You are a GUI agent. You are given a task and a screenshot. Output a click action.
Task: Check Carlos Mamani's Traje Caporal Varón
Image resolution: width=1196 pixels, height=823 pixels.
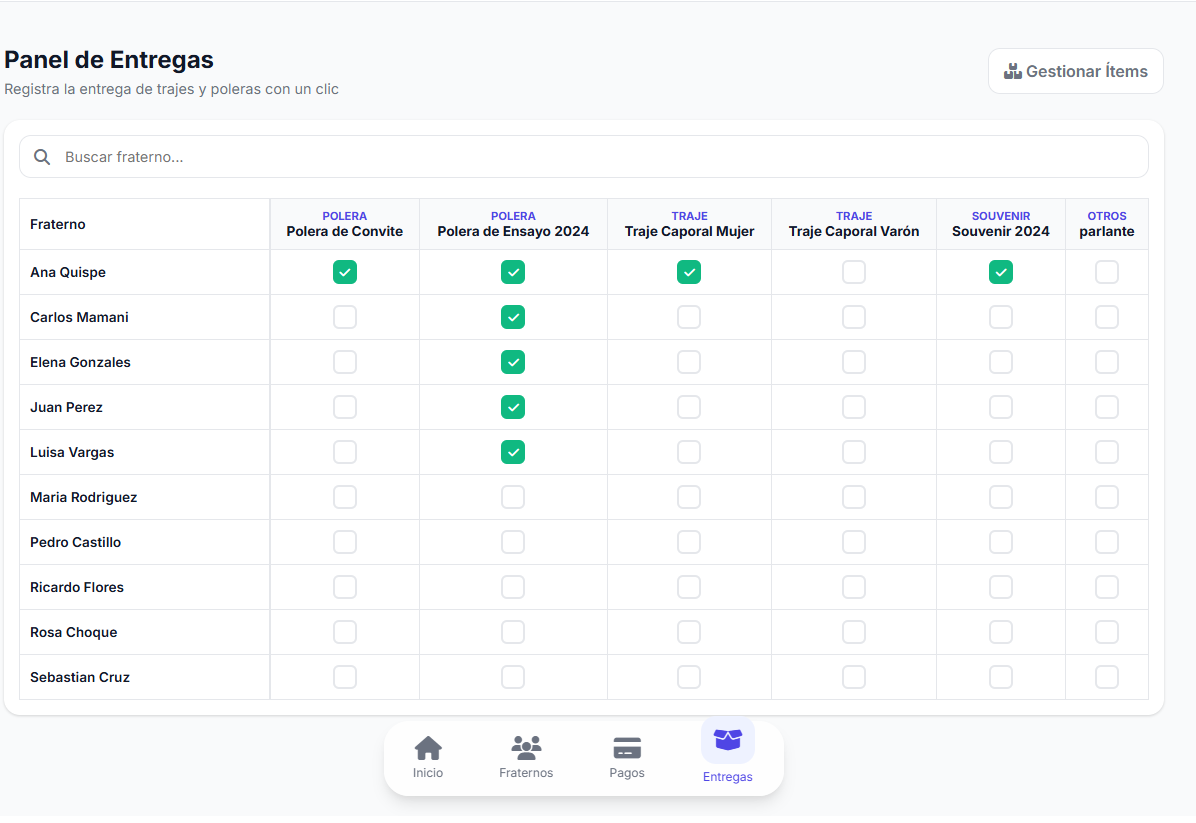[854, 317]
